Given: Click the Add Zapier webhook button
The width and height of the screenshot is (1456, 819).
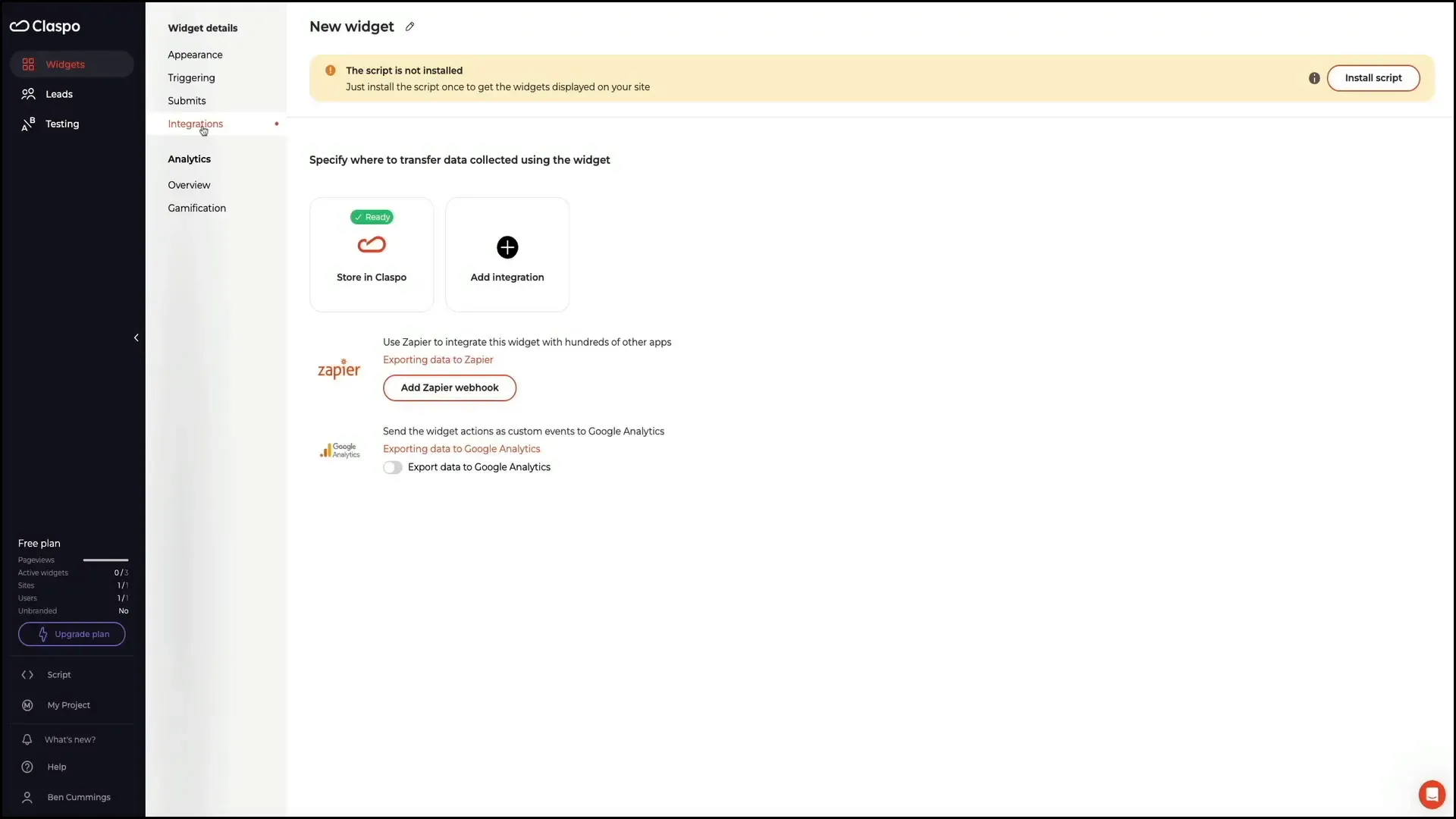Looking at the screenshot, I should pyautogui.click(x=450, y=388).
